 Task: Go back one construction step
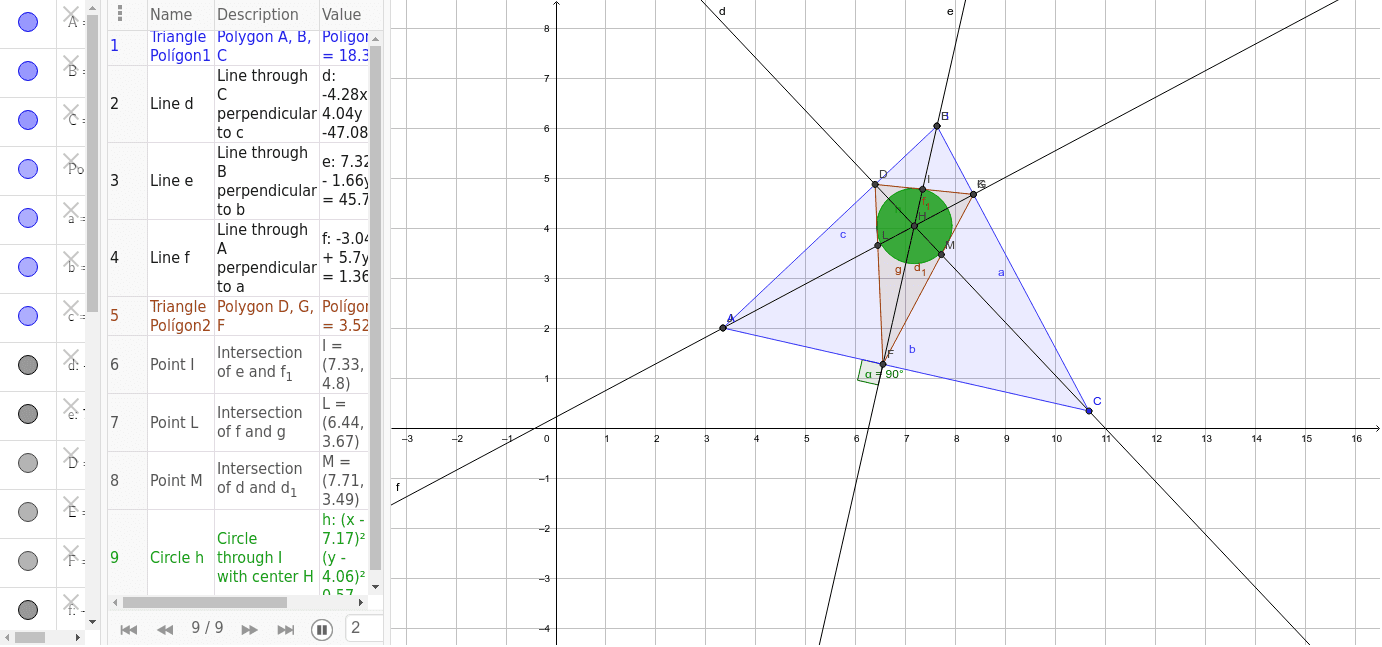tap(165, 629)
